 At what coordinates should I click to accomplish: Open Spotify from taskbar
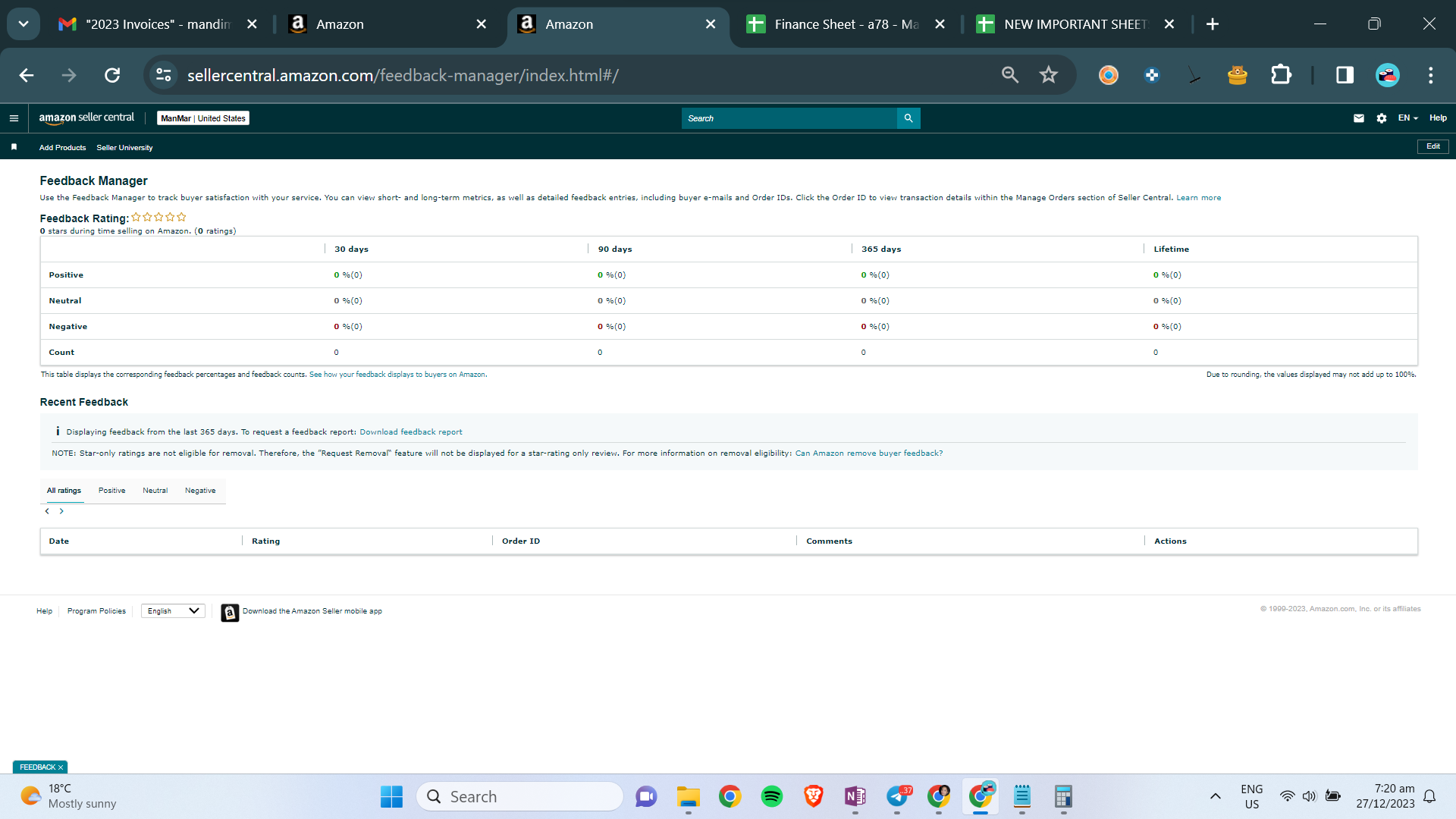772,796
